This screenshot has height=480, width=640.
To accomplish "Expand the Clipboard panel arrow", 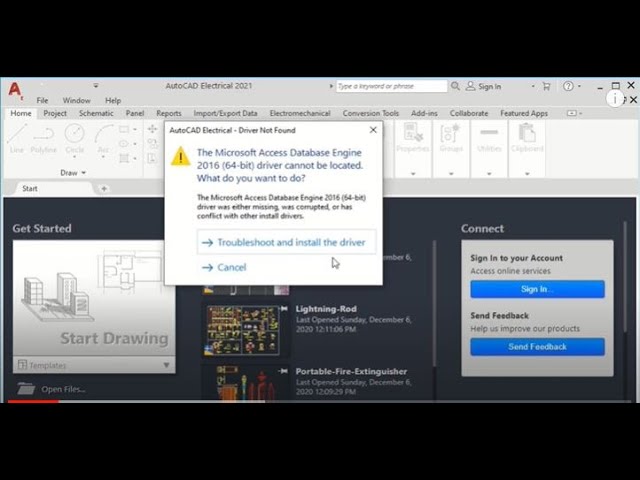I will (527, 174).
